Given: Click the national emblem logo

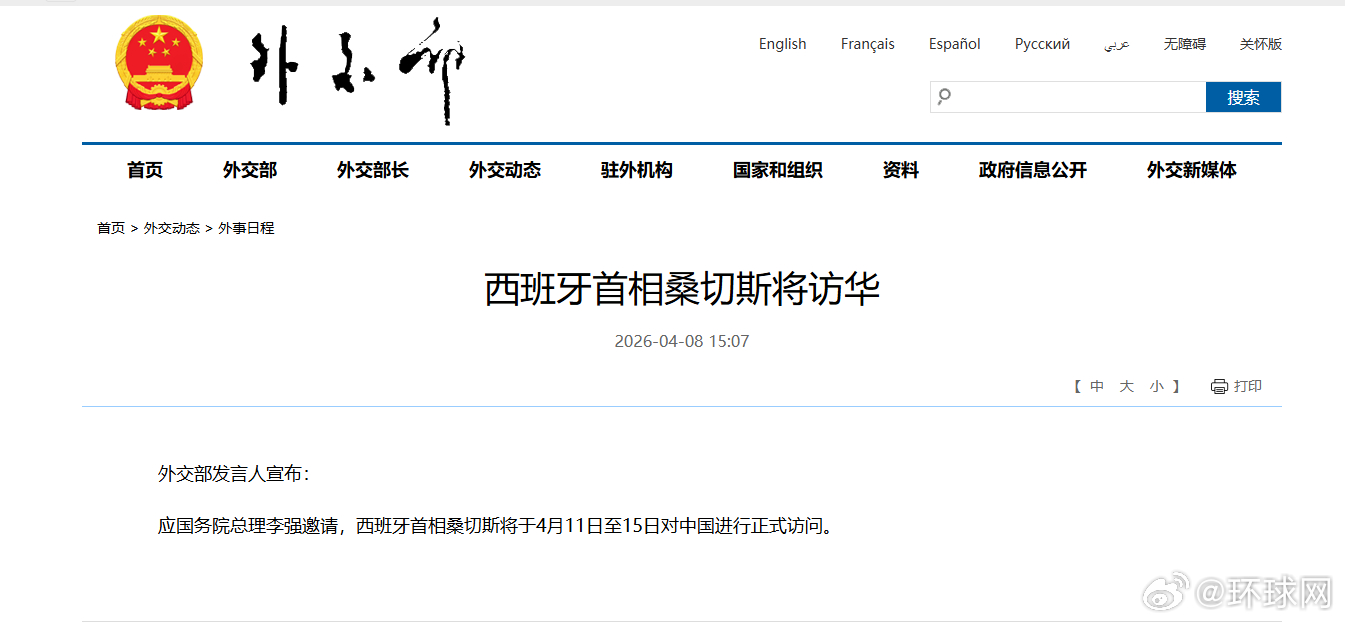Looking at the screenshot, I should click(x=157, y=63).
